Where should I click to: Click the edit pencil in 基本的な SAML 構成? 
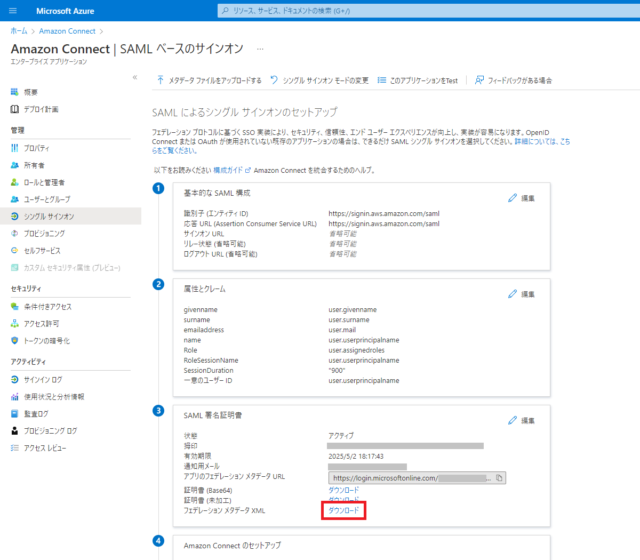512,198
